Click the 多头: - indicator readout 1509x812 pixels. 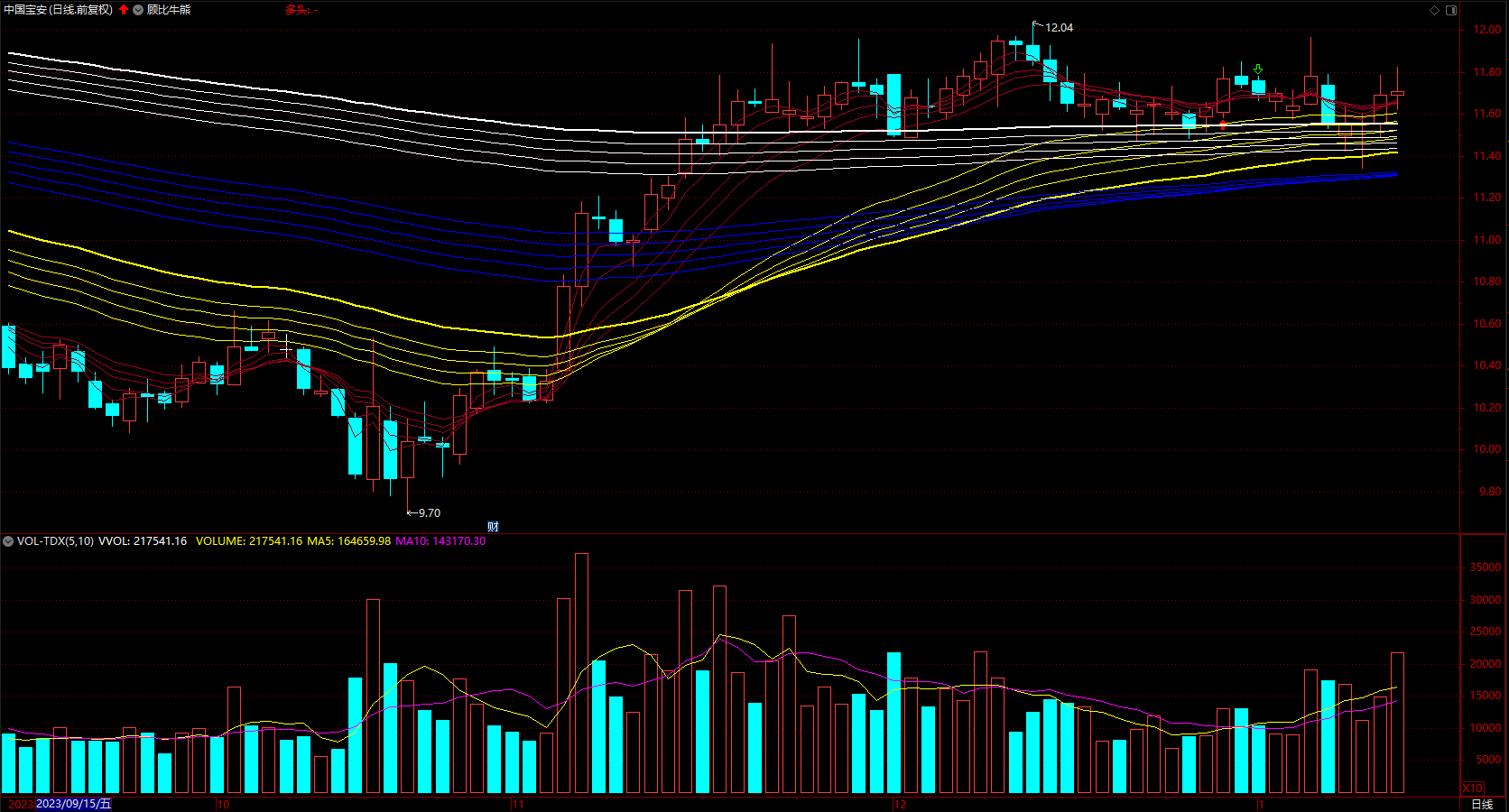coord(301,10)
